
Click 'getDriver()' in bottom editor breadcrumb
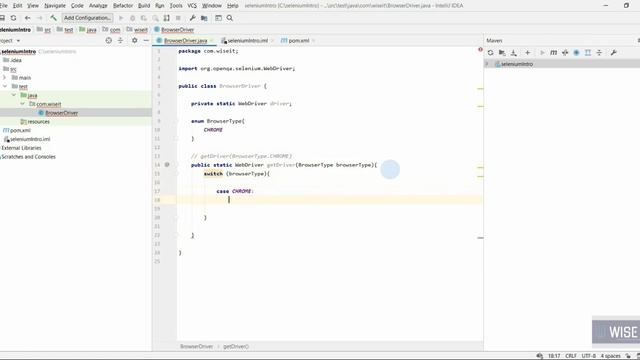236,346
